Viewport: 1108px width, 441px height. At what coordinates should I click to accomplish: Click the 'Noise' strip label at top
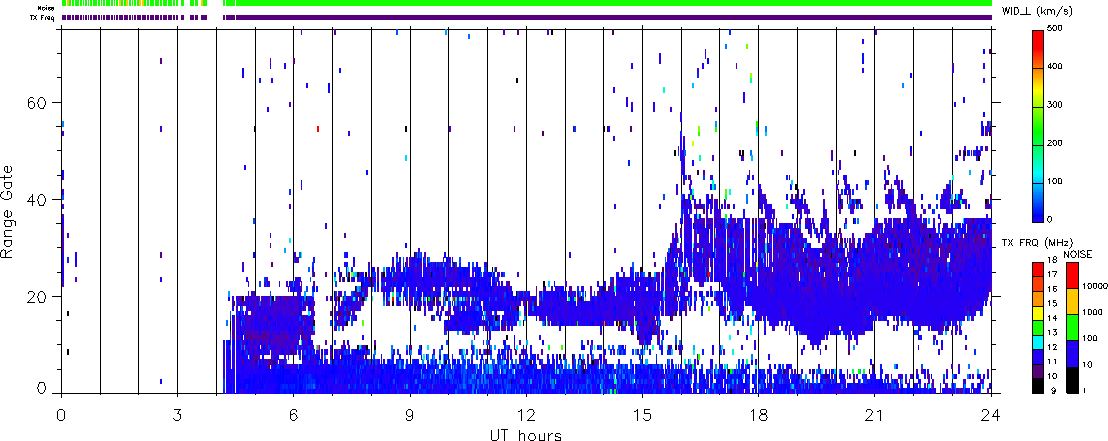pyautogui.click(x=47, y=7)
